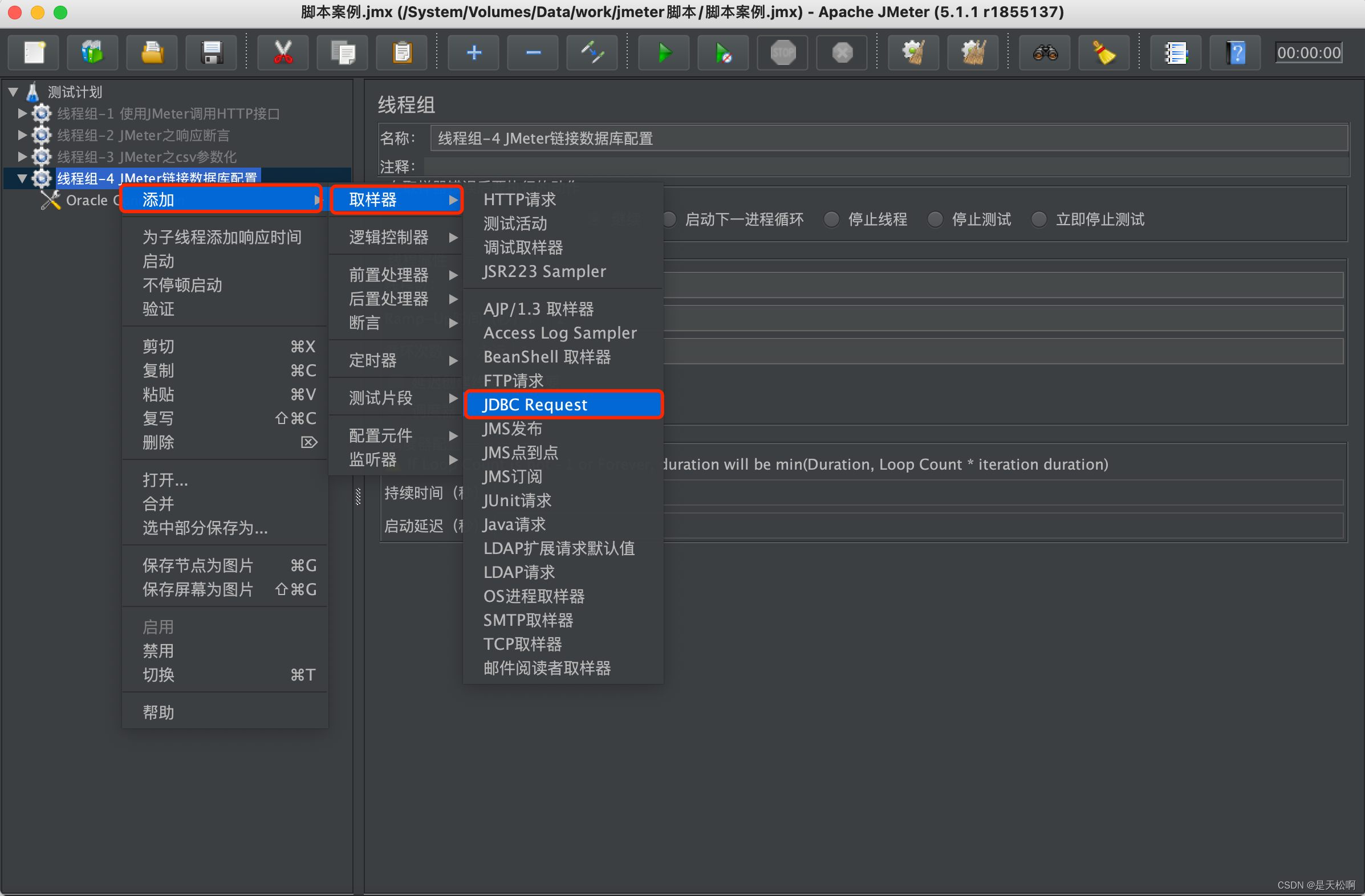Click the Copy icon in toolbar
Viewport: 1365px width, 896px height.
point(343,53)
